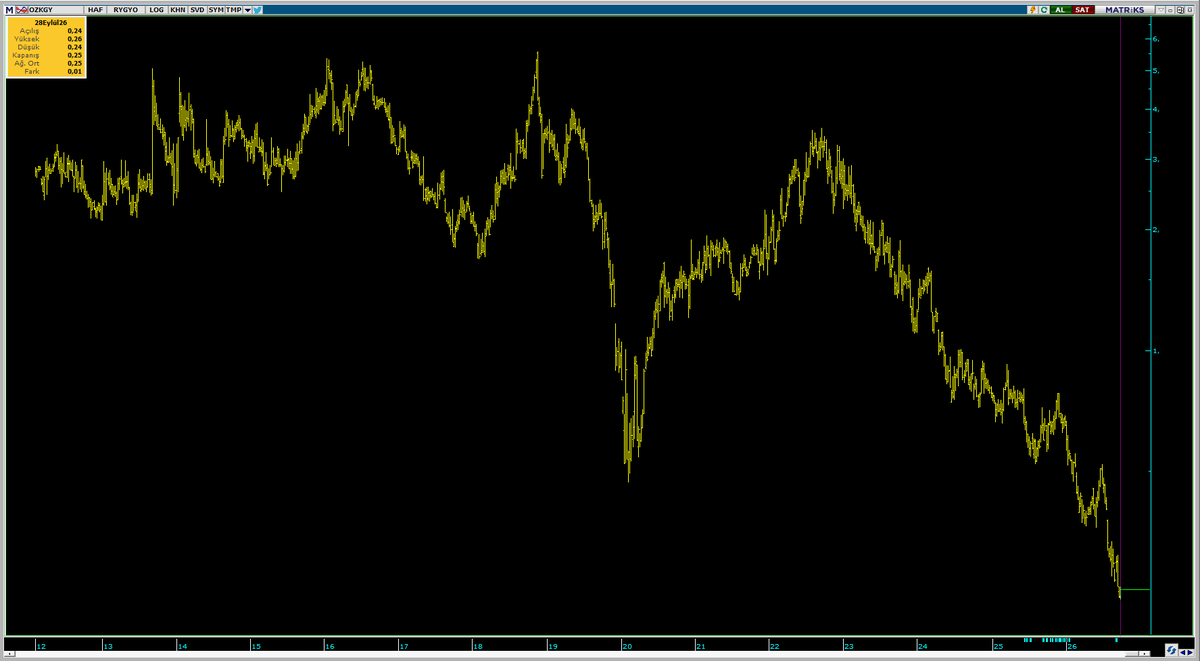
Task: Click the MATRiKS logo button
Action: [1124, 9]
